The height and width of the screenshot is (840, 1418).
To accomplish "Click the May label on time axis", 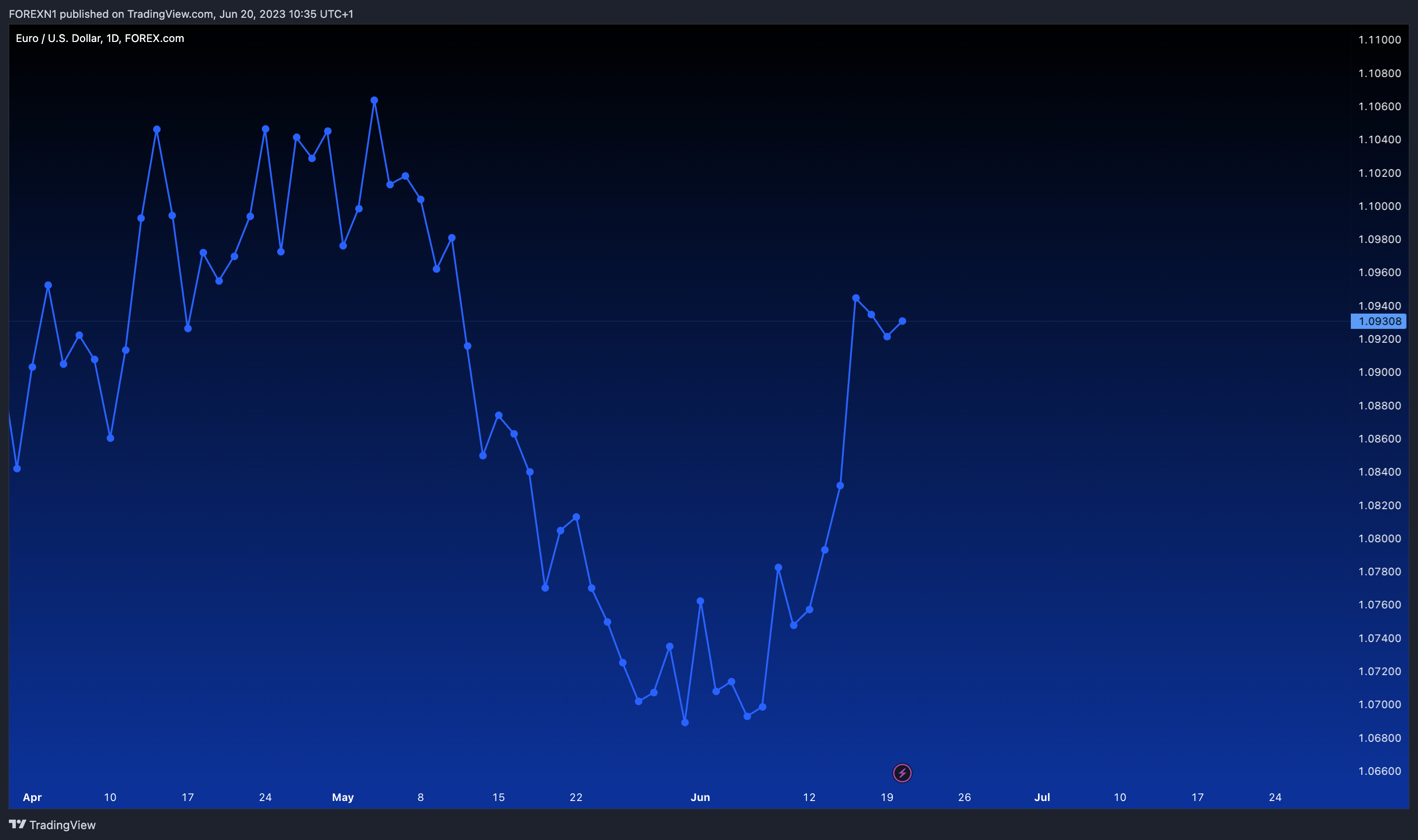I will click(342, 797).
